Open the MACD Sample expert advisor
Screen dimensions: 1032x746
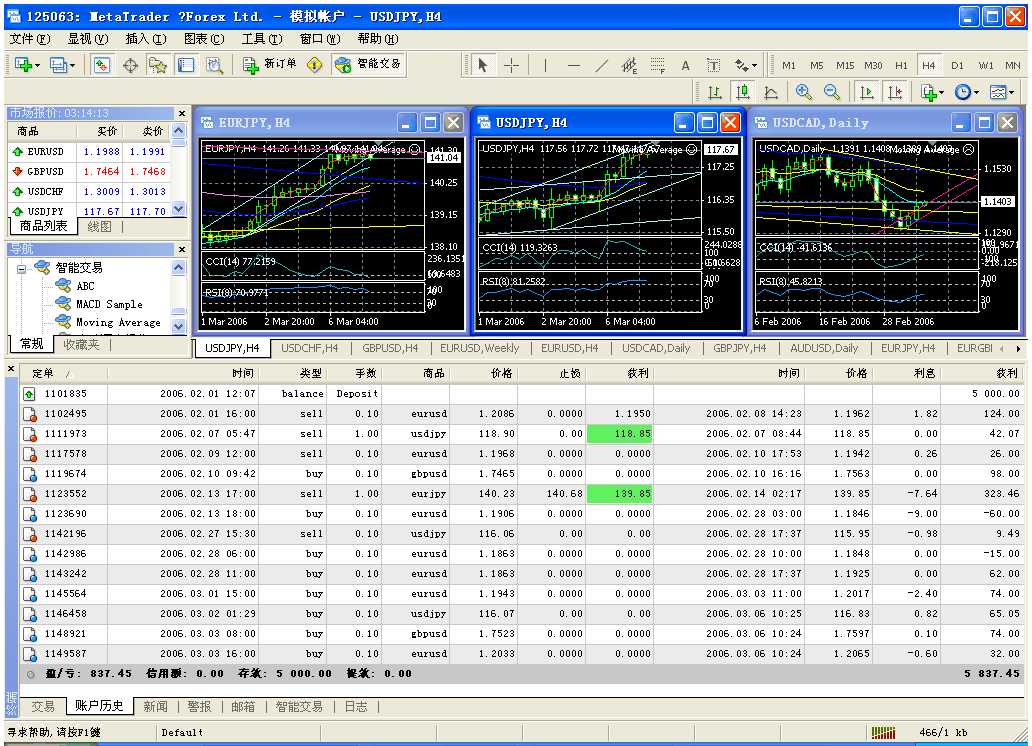(109, 304)
